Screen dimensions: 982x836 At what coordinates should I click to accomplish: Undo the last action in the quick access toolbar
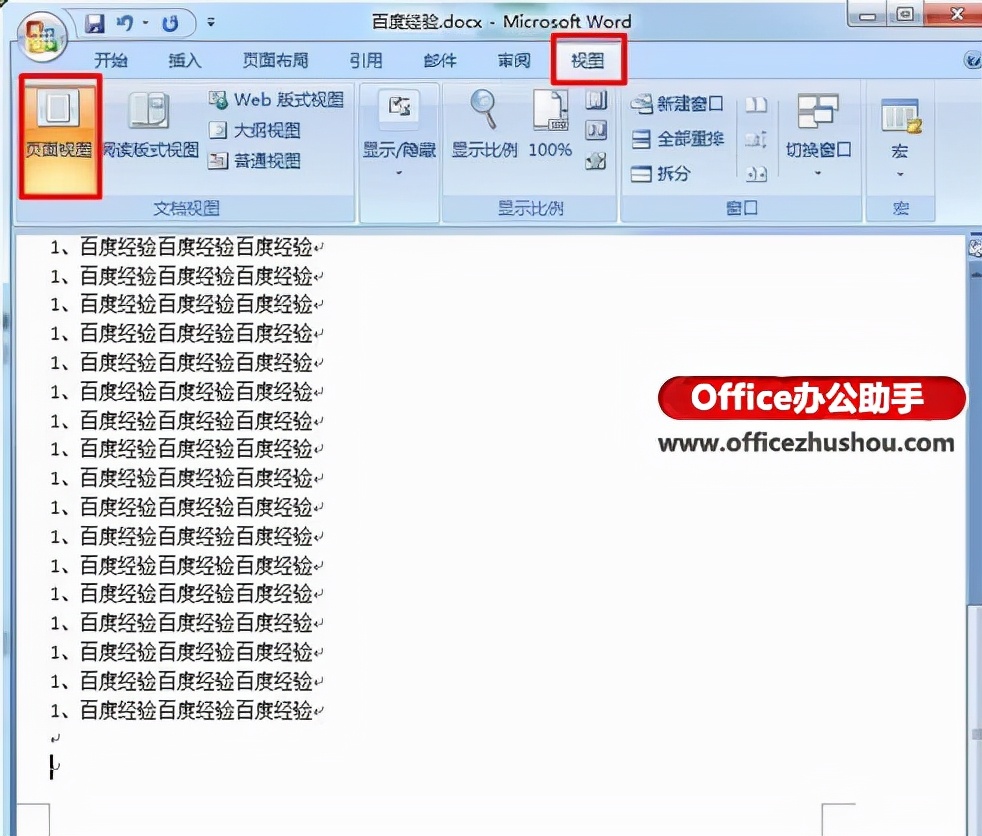point(124,24)
